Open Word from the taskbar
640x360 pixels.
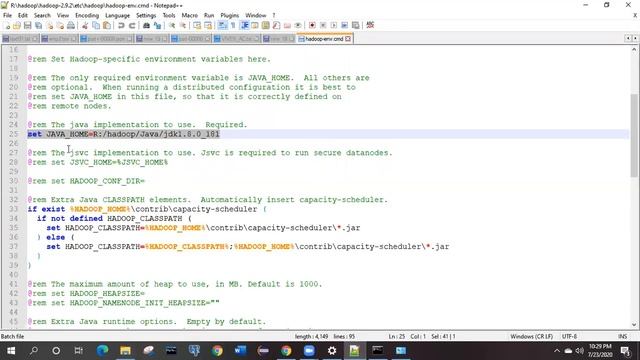point(240,351)
